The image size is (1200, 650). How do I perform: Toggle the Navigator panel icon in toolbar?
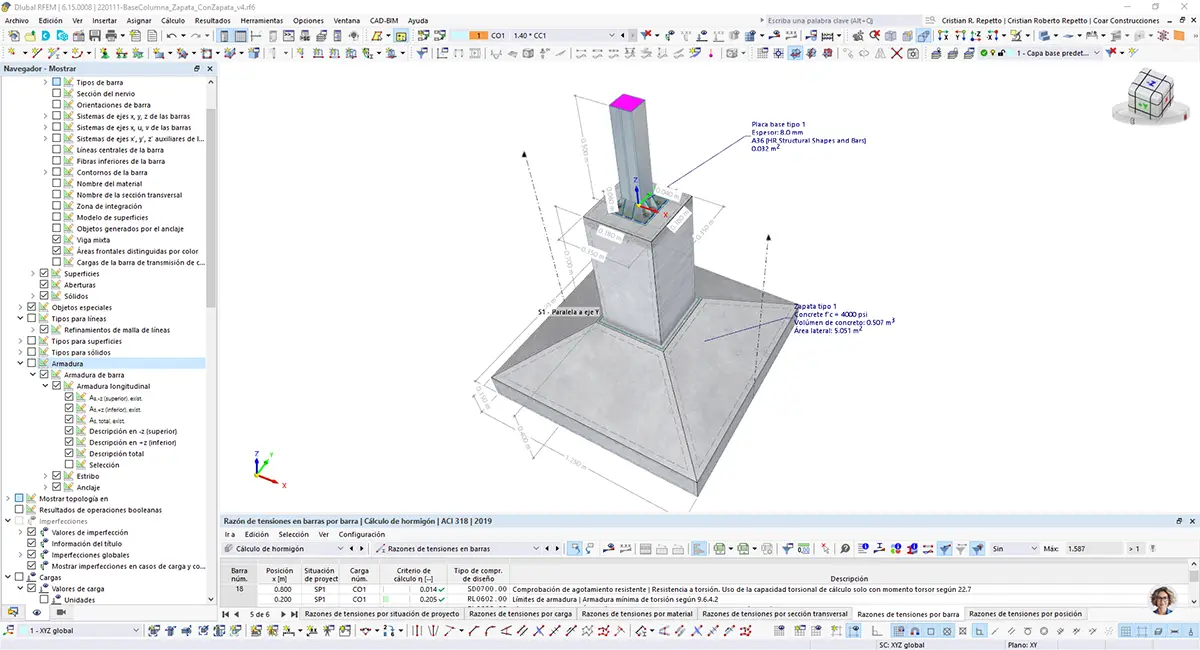point(225,35)
